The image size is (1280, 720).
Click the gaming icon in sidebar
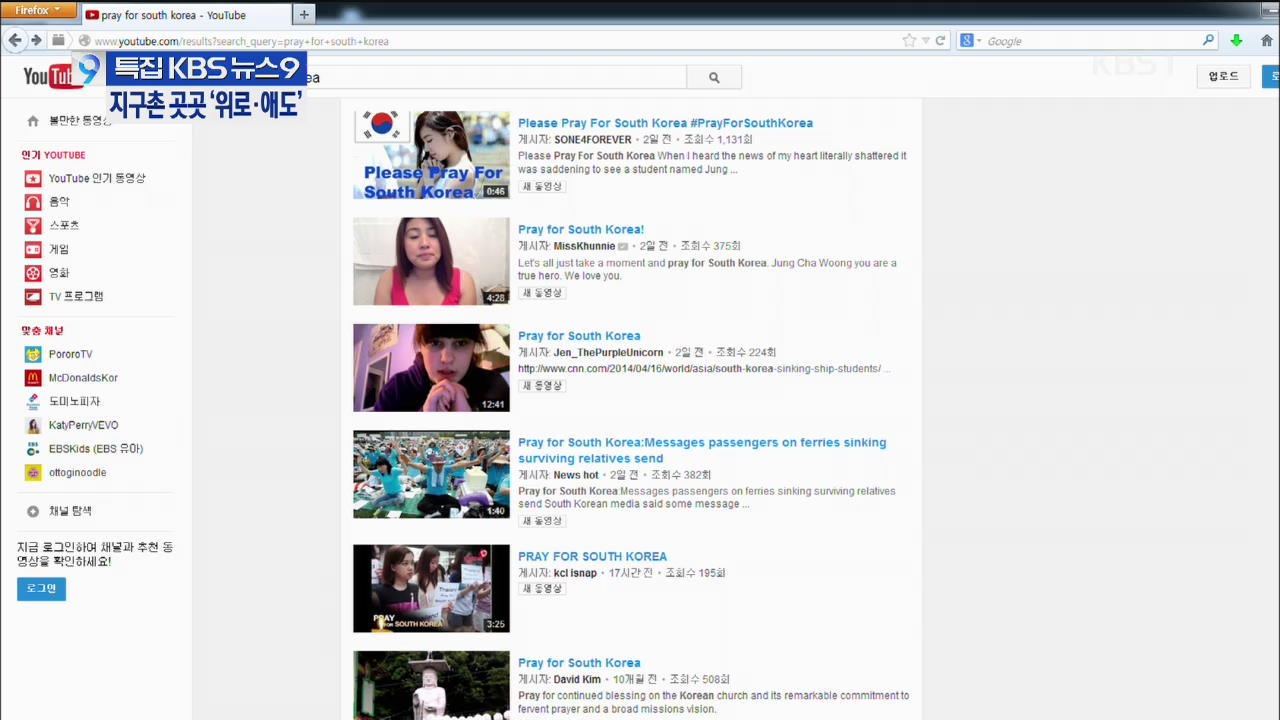point(33,249)
